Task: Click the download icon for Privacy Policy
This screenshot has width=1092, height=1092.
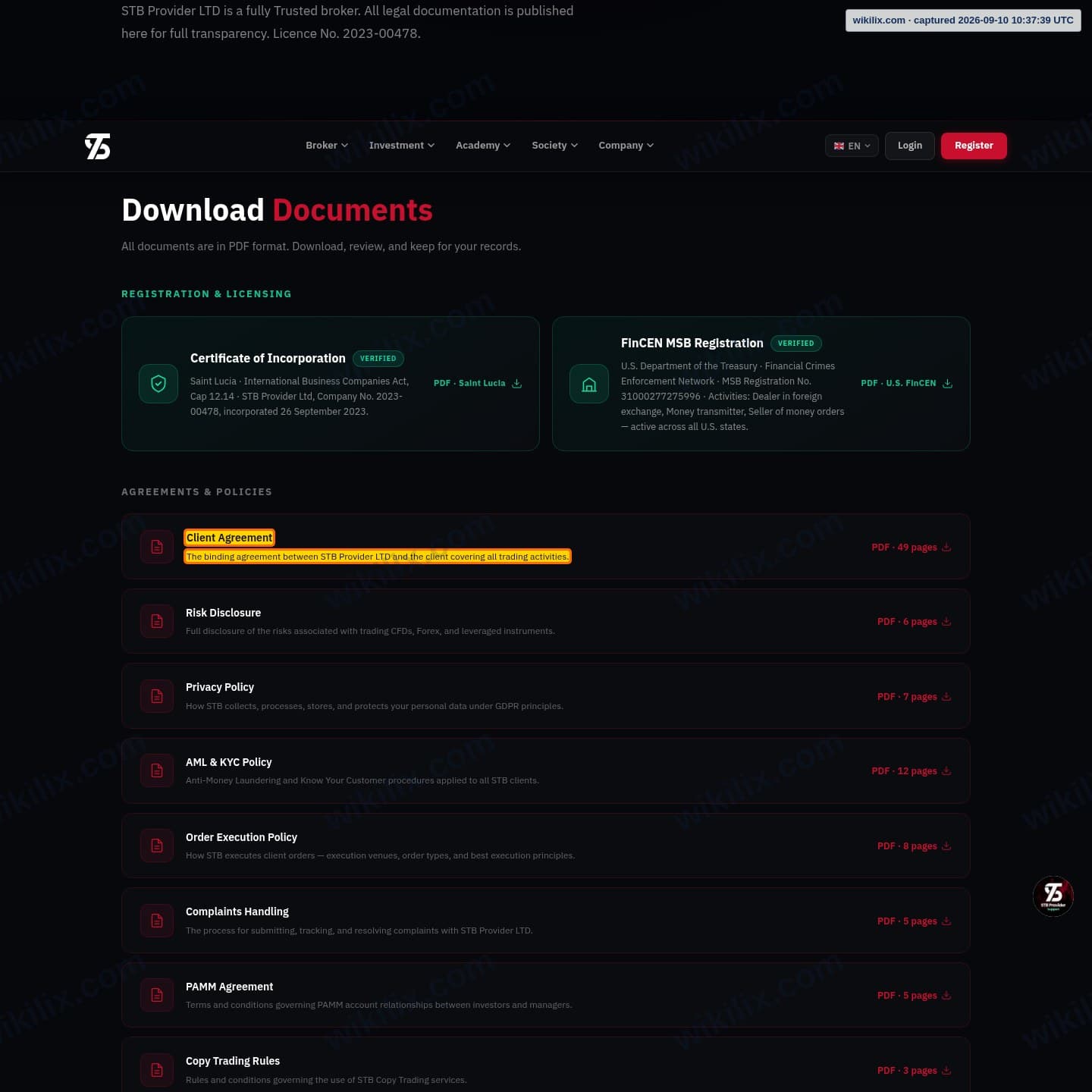Action: [946, 696]
